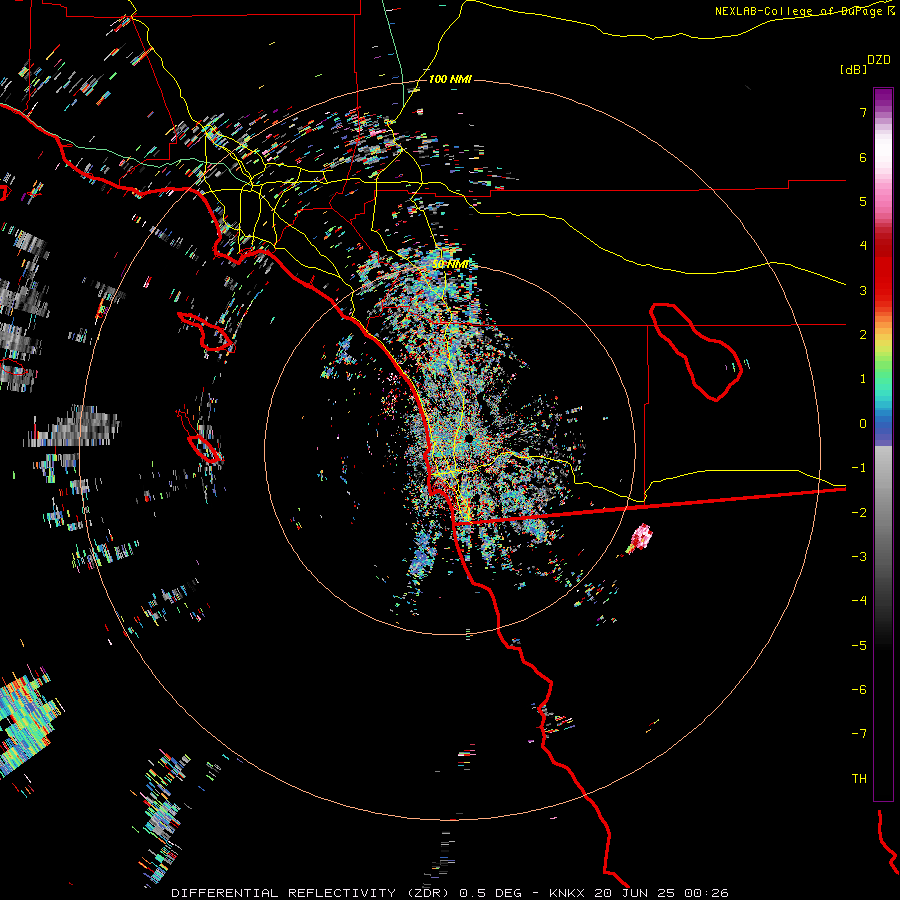Click DIFFERENTIAL REFLECTIVITY in the bottom caption
Screen dimensions: 900x900
click(x=284, y=893)
